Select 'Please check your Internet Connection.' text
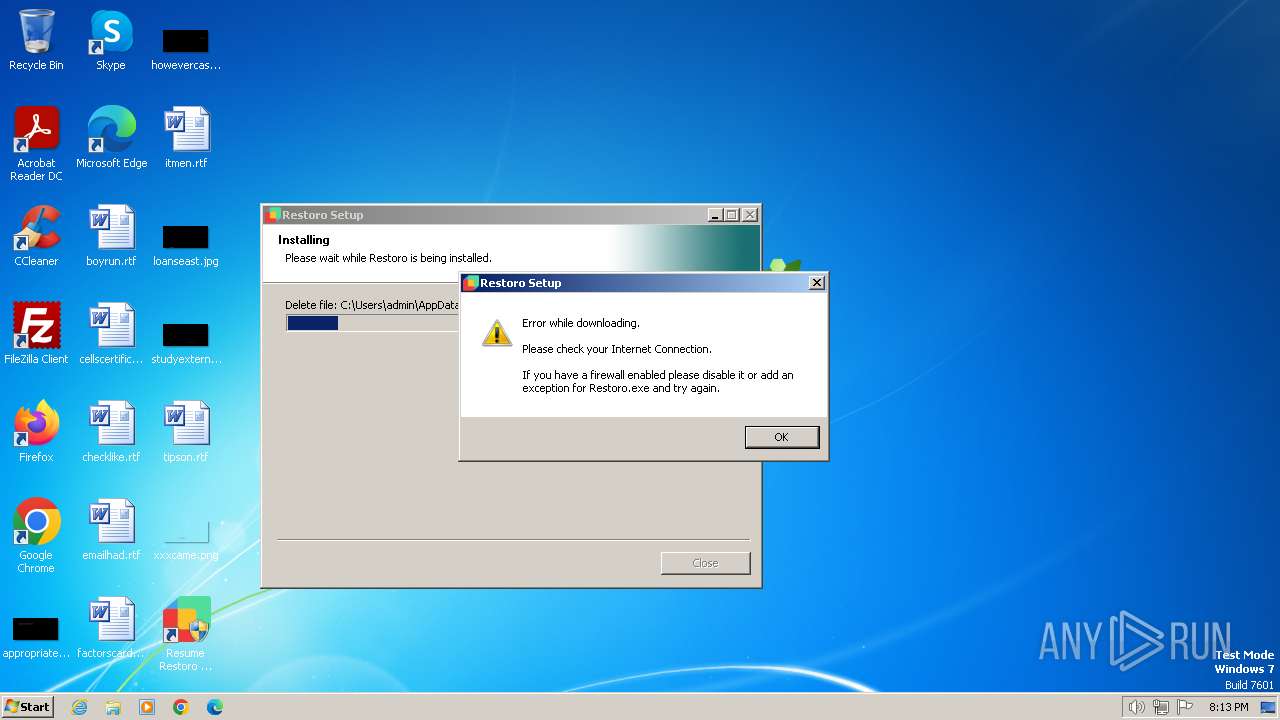 (x=617, y=349)
